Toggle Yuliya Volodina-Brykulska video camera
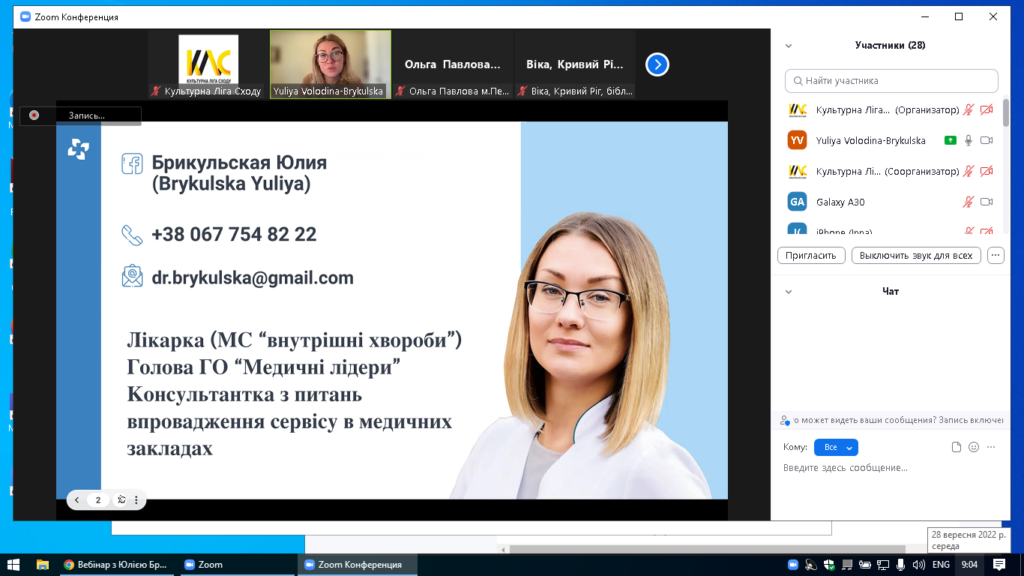Screen dimensions: 1024x576 987,140
